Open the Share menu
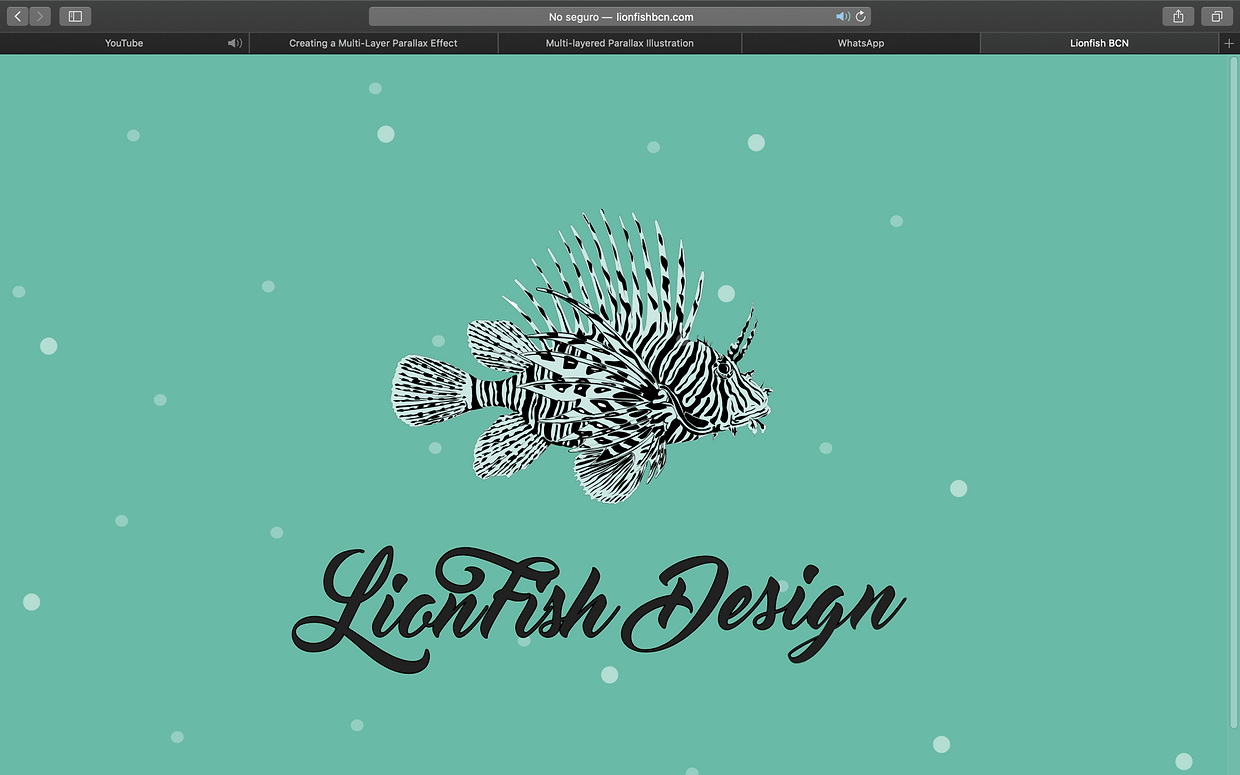 point(1178,16)
